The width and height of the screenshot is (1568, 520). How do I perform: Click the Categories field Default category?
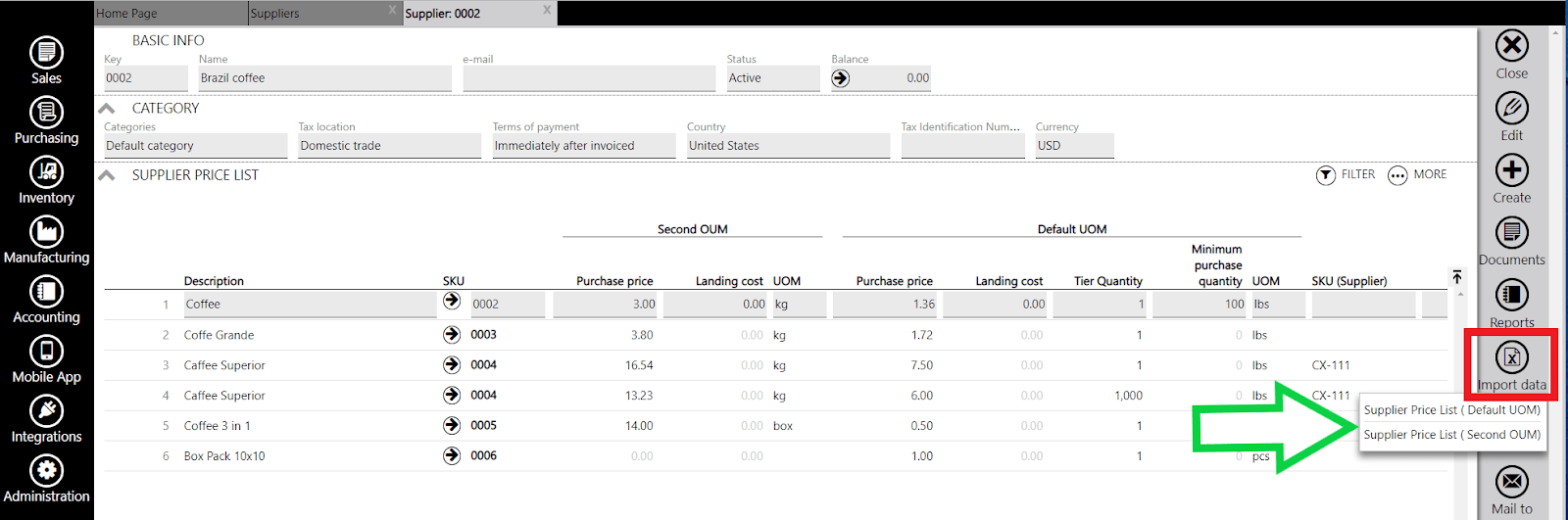click(195, 146)
